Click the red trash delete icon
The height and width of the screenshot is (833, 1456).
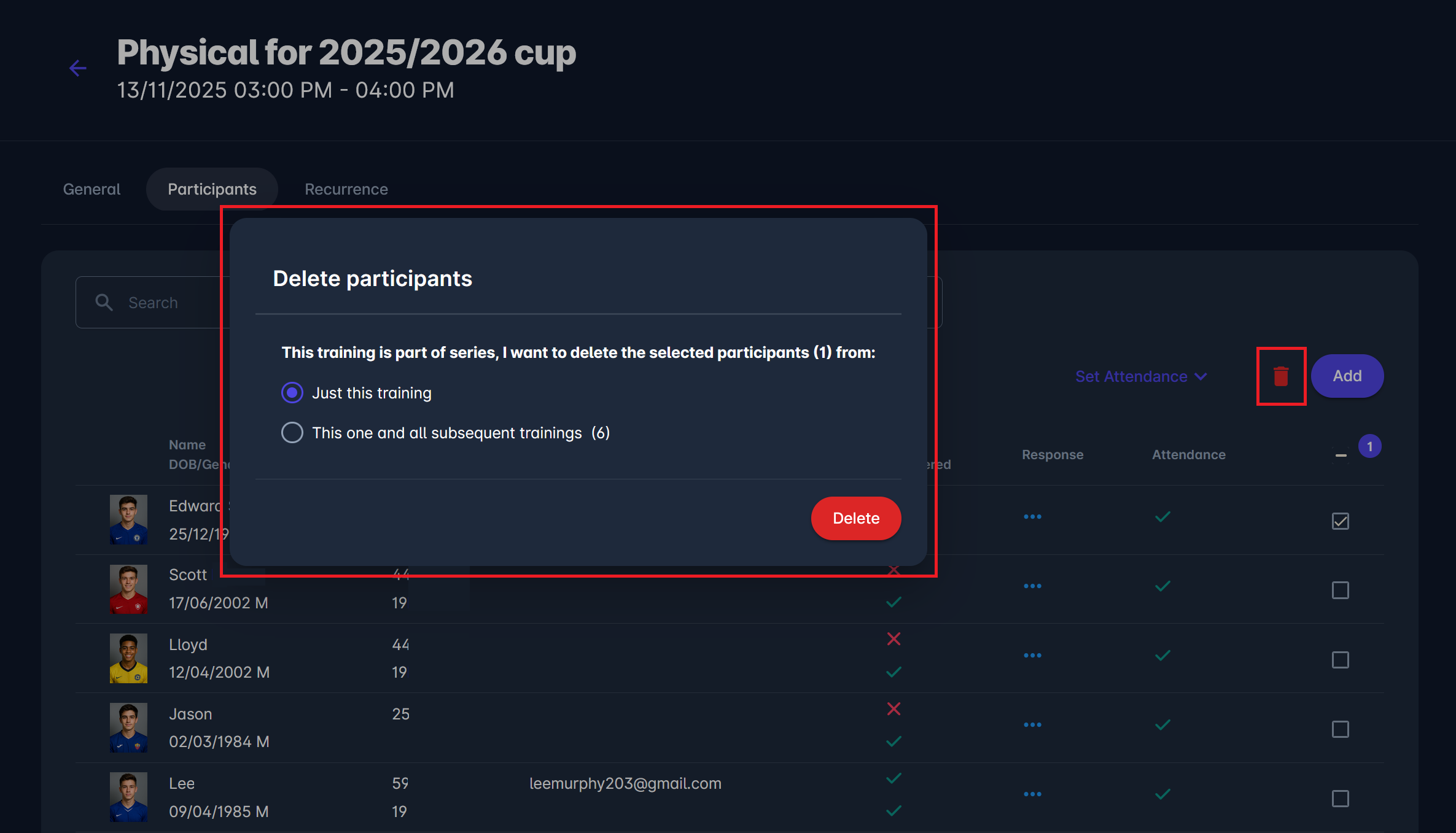[x=1280, y=376]
